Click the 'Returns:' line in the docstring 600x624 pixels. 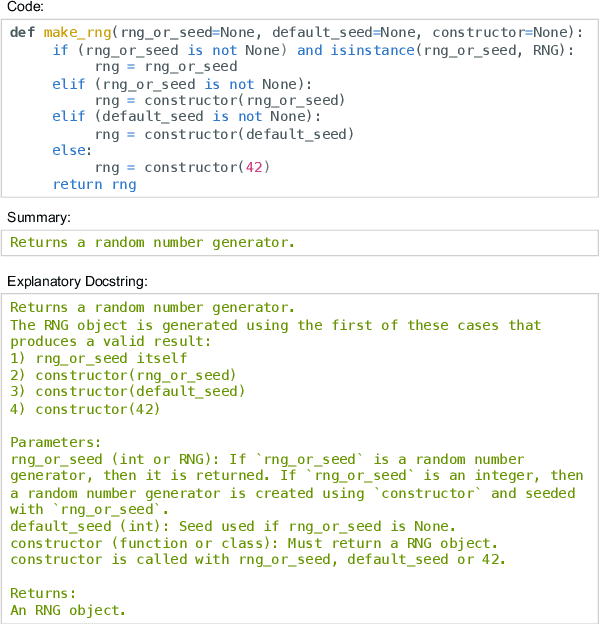(x=43, y=593)
